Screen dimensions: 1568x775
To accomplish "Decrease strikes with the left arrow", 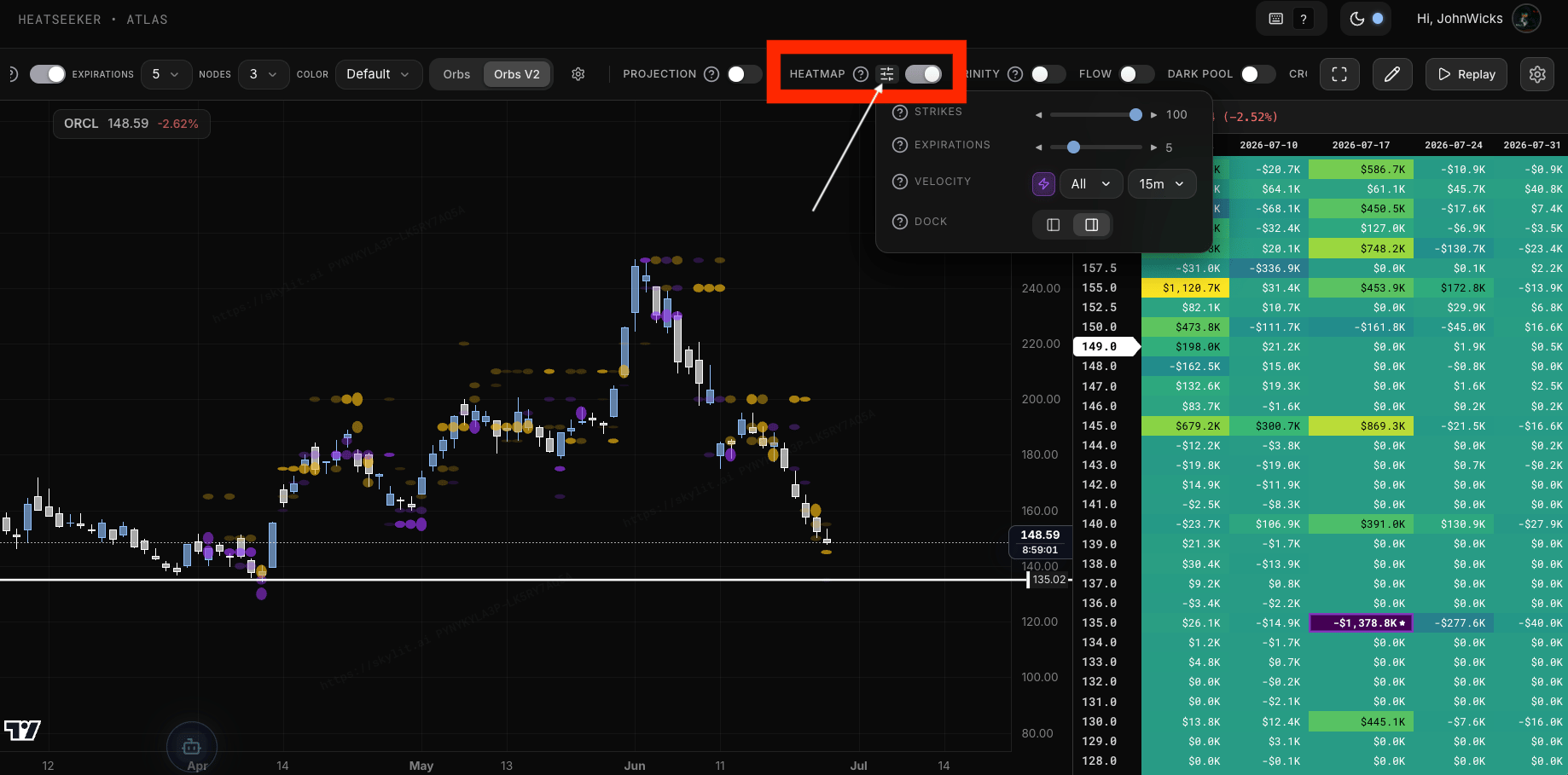I will pos(1038,115).
